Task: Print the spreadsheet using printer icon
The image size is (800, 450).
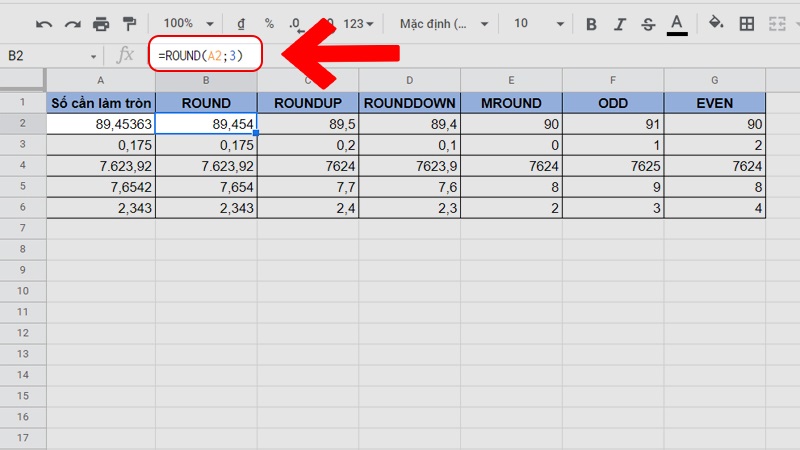Action: (101, 23)
